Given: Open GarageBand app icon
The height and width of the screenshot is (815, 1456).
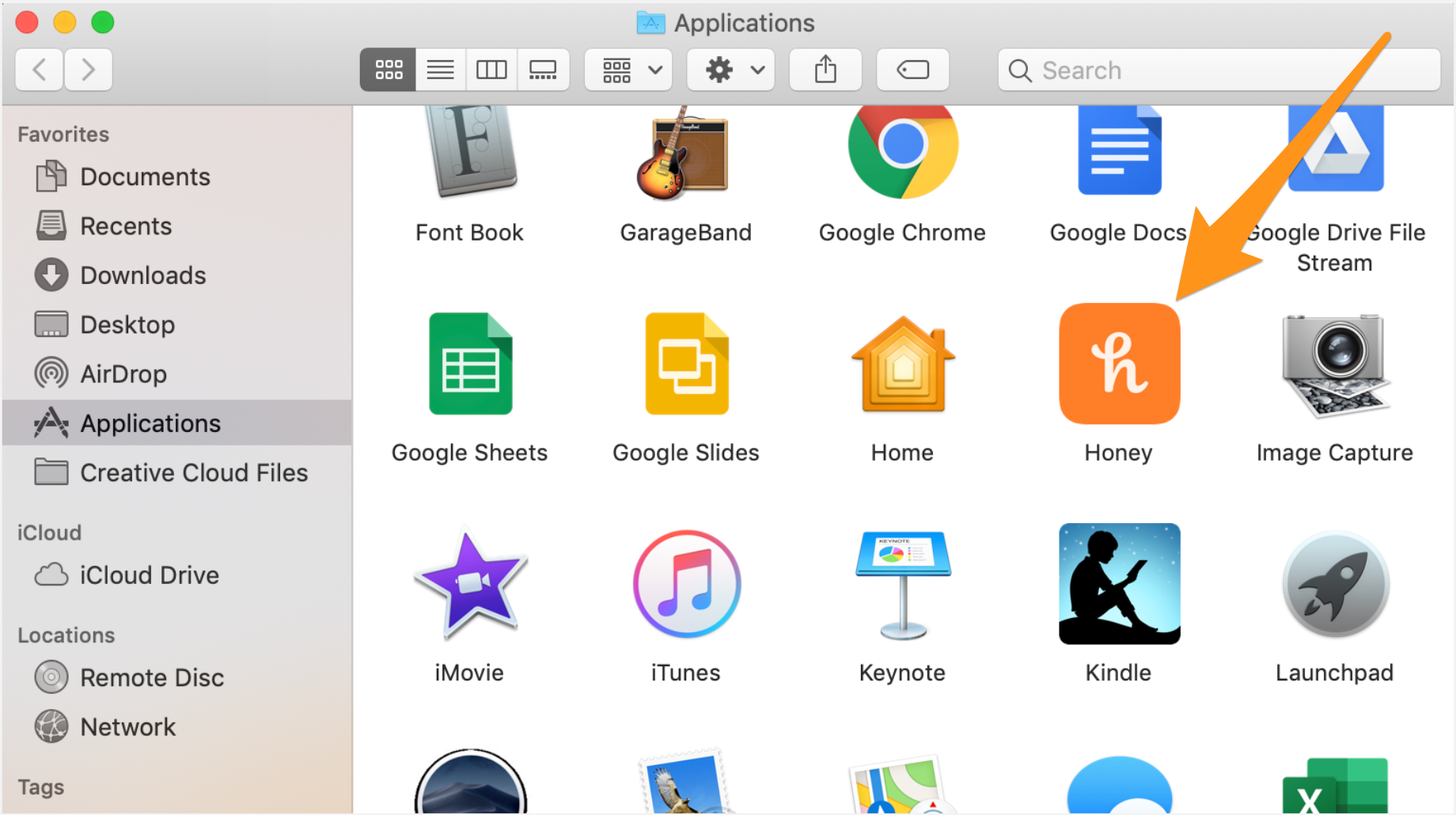Looking at the screenshot, I should (684, 152).
